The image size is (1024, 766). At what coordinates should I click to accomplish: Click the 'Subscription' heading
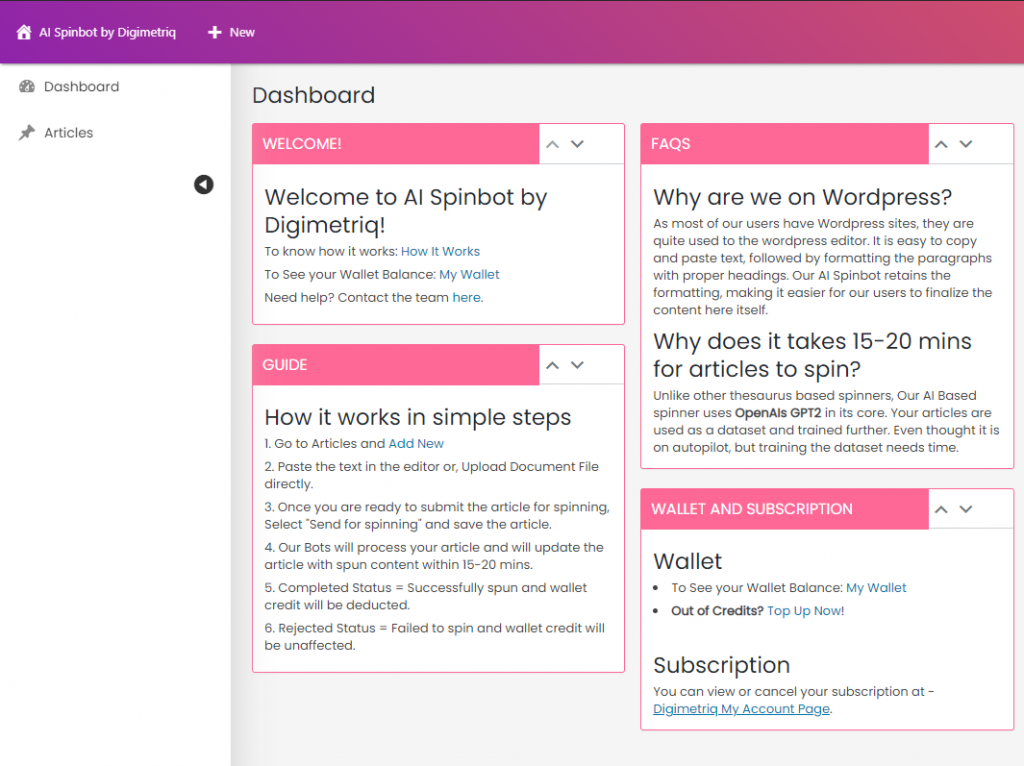tap(722, 665)
